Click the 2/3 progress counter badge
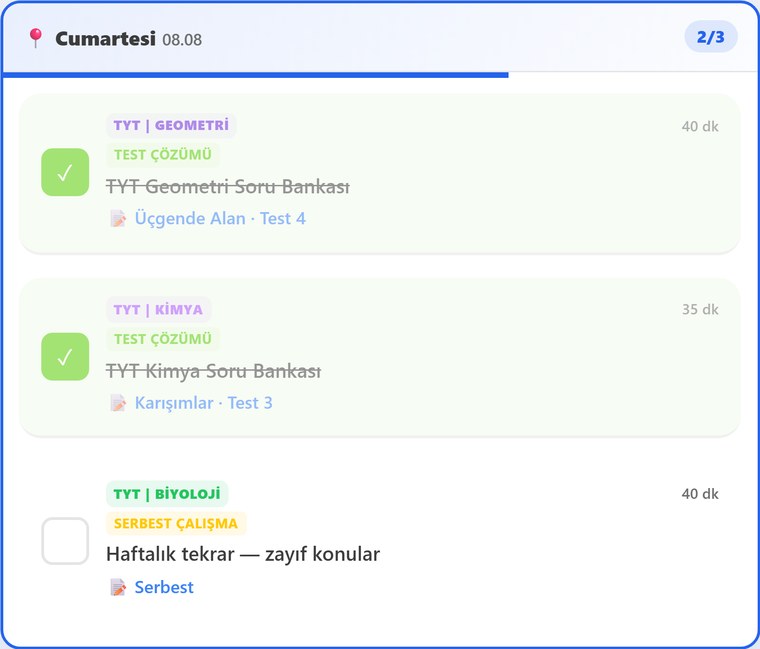This screenshot has width=760, height=649. click(711, 37)
